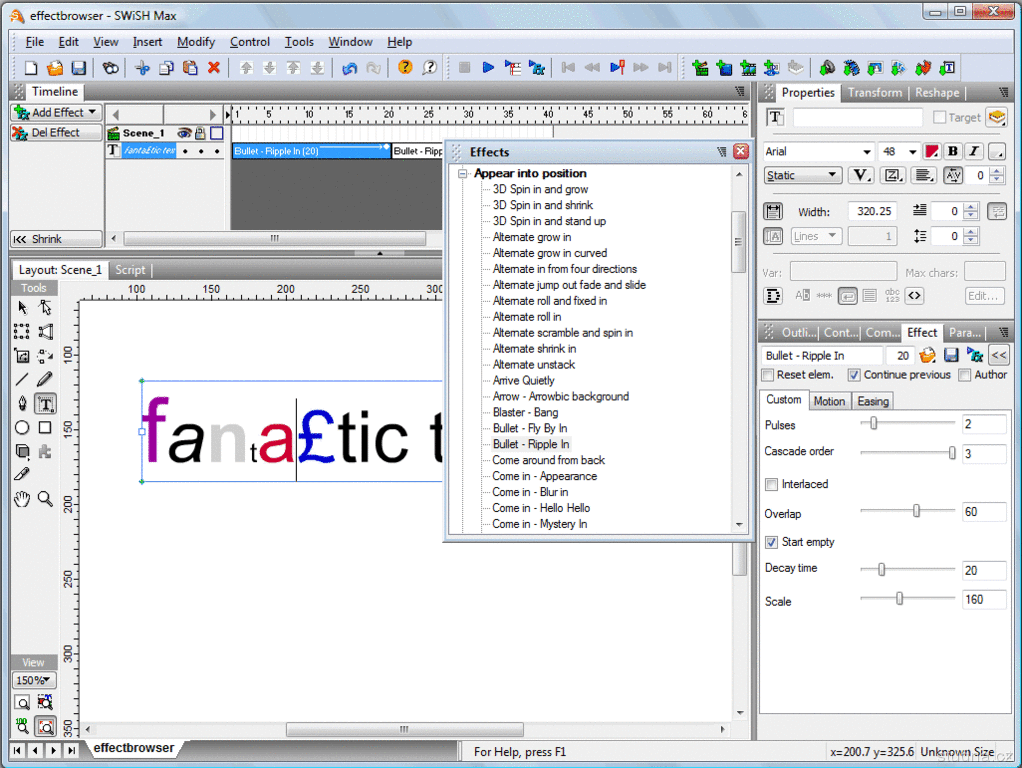Viewport: 1022px width, 768px height.
Task: Open the Modify menu
Action: [x=196, y=42]
